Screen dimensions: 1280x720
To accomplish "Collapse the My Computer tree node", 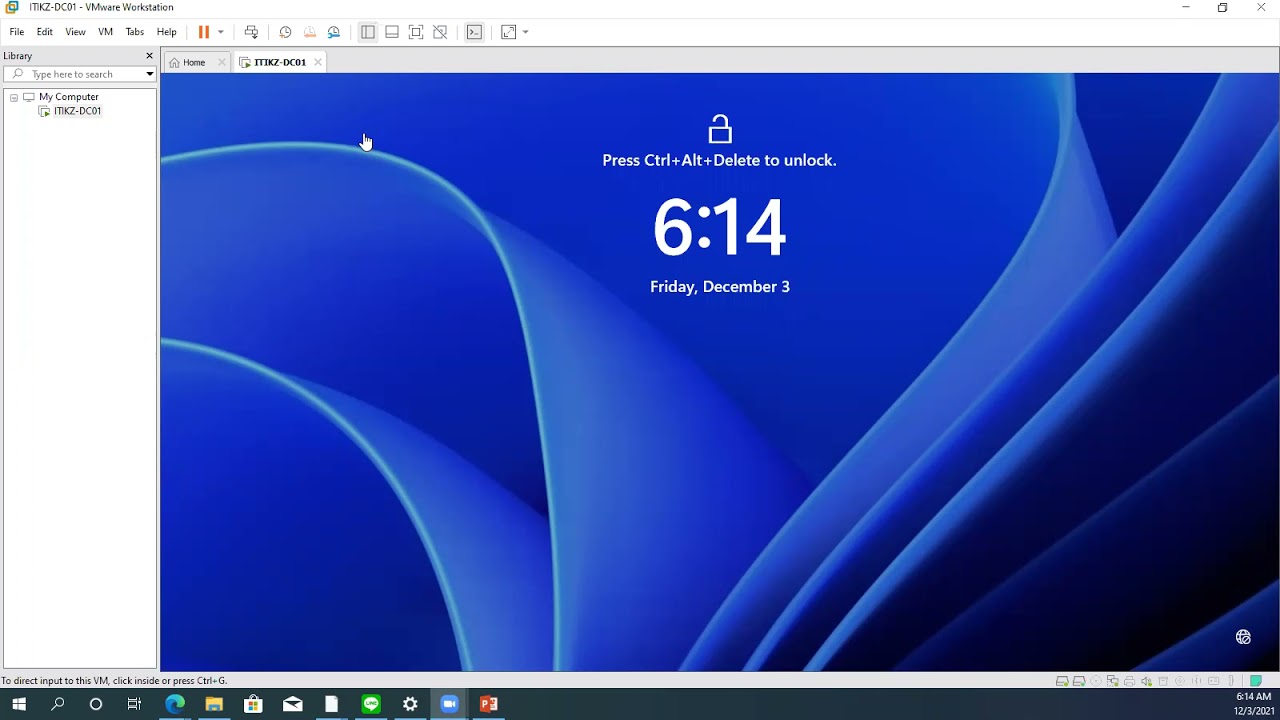I will [x=14, y=97].
